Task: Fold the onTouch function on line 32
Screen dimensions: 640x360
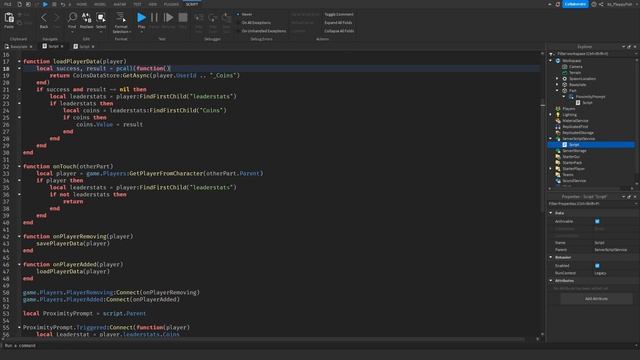Action: [19, 166]
